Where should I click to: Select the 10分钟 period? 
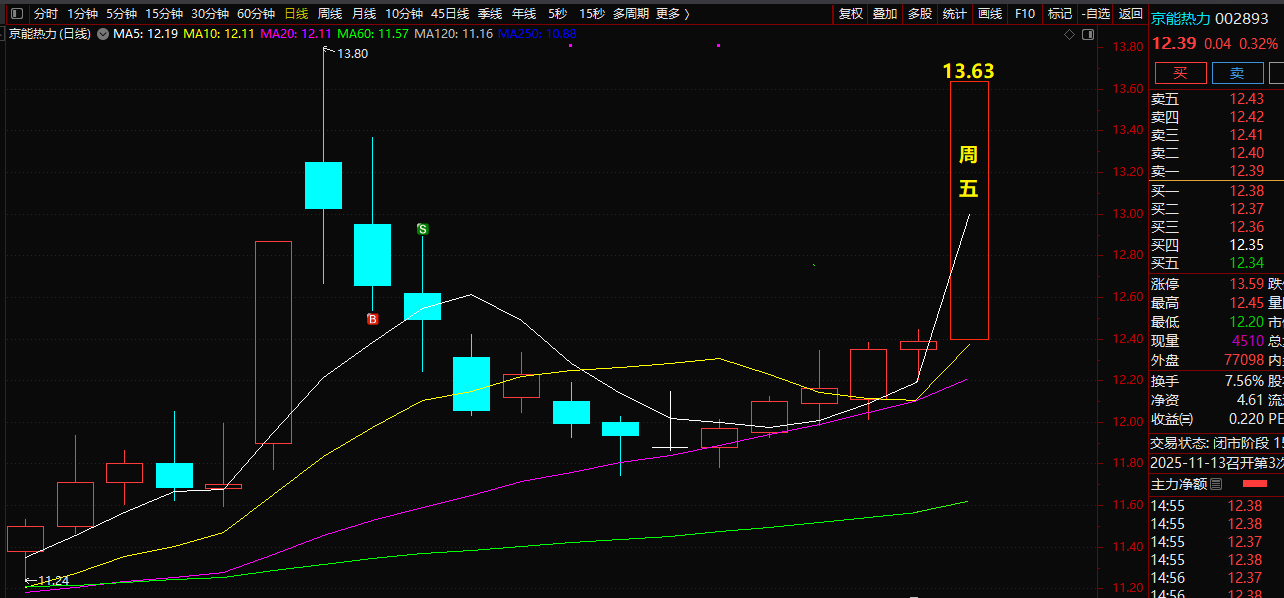(x=404, y=14)
